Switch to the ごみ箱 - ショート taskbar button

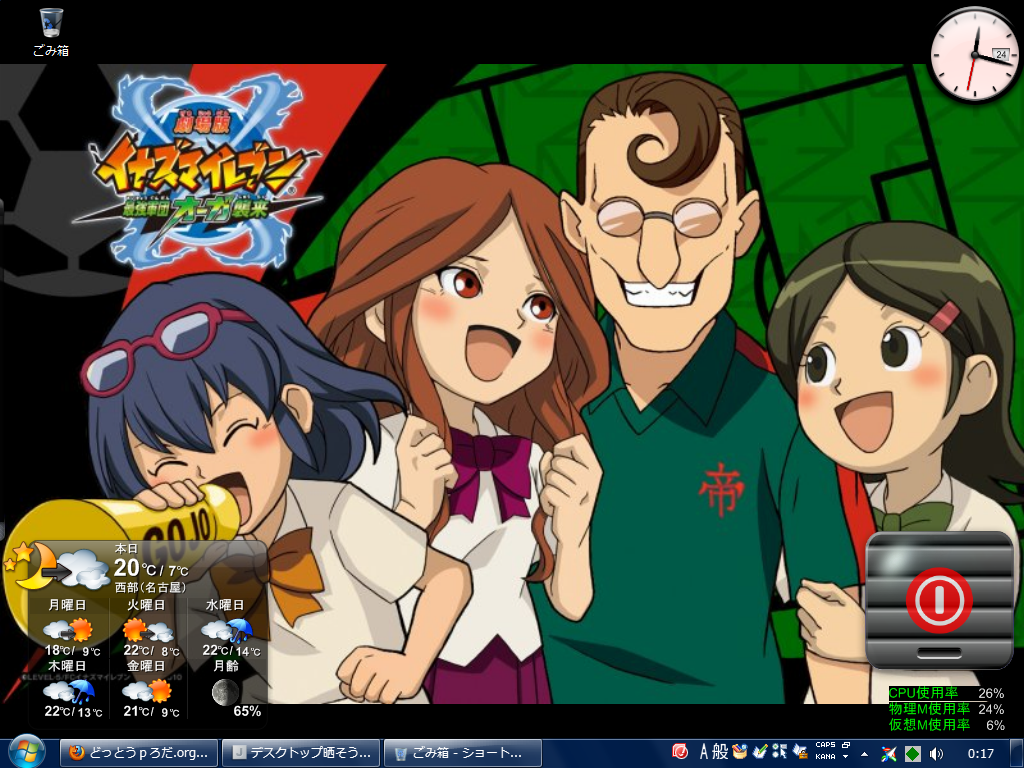[x=462, y=753]
